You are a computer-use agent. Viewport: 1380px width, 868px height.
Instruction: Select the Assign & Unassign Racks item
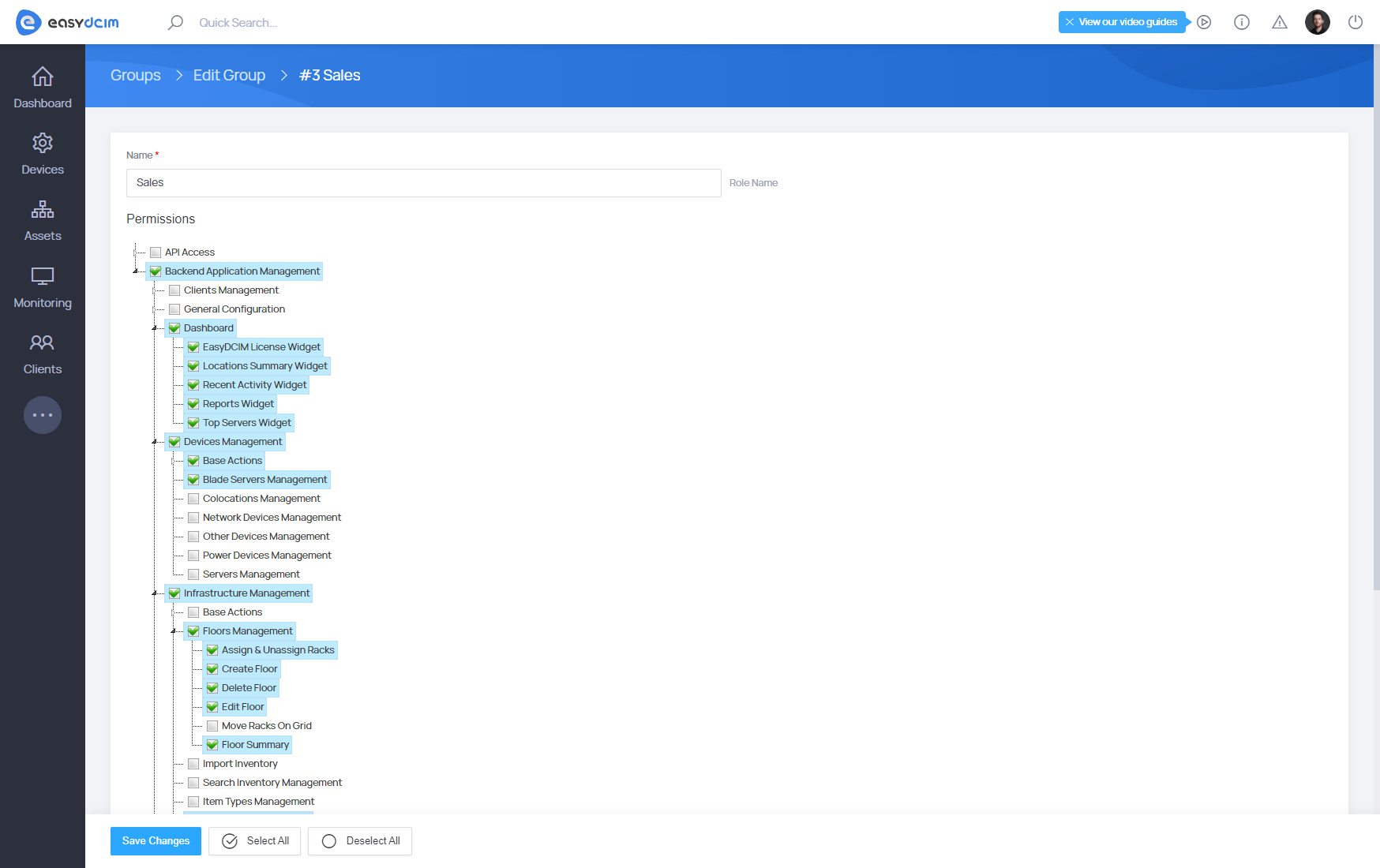point(278,650)
